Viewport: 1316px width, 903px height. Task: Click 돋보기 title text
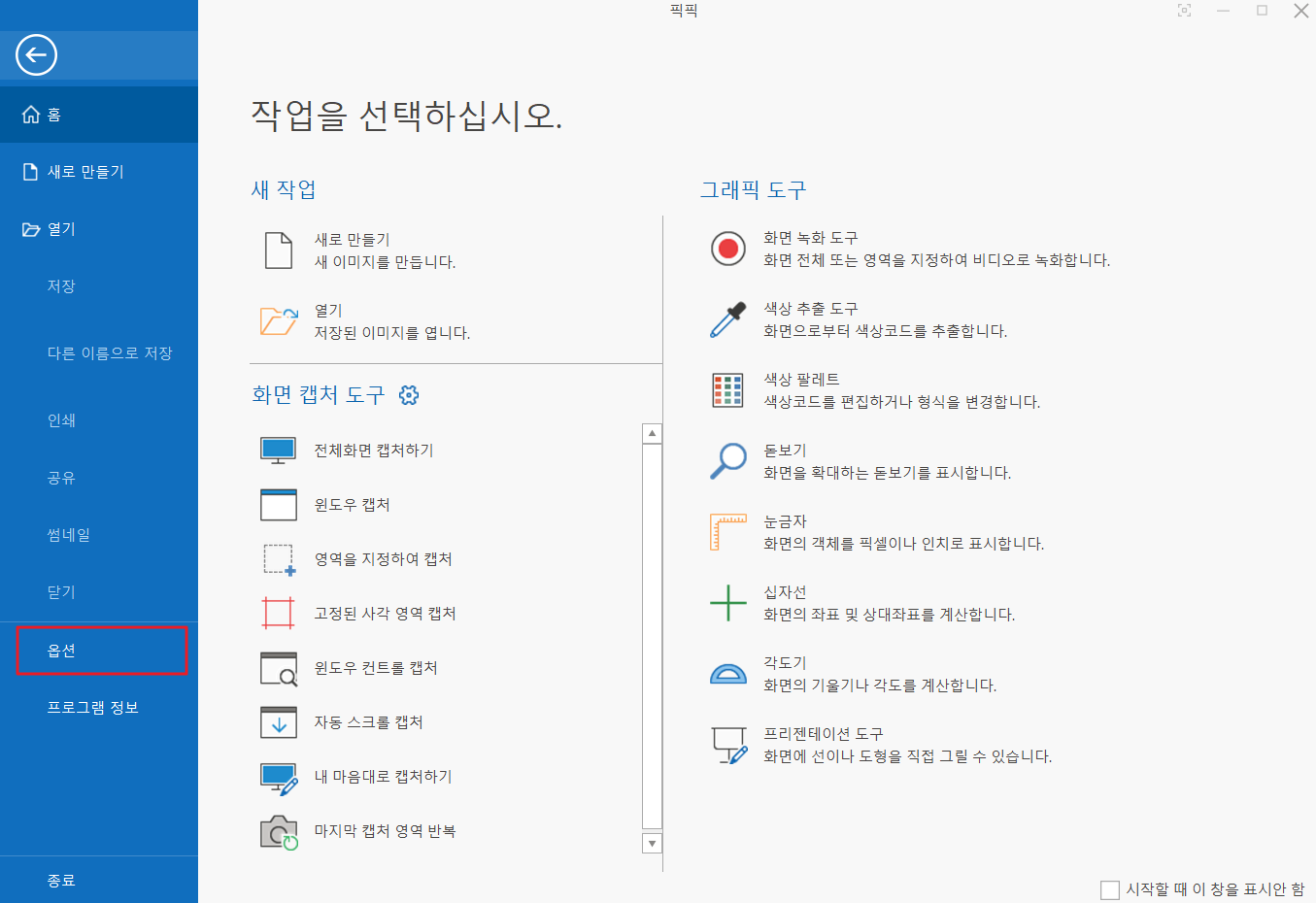[785, 451]
